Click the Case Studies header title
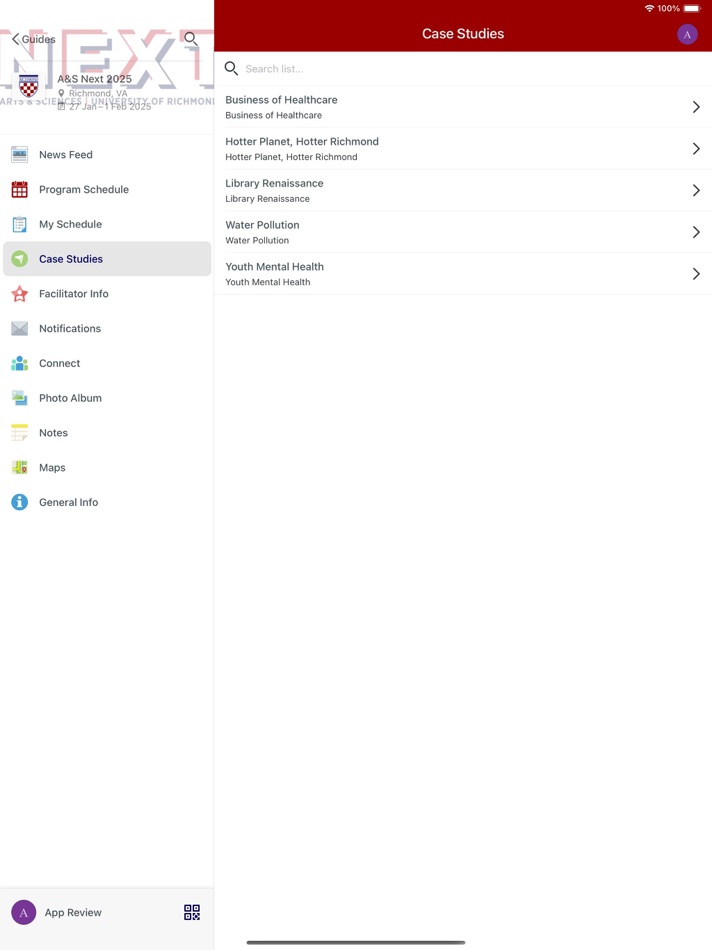Image resolution: width=712 pixels, height=950 pixels. [x=463, y=34]
